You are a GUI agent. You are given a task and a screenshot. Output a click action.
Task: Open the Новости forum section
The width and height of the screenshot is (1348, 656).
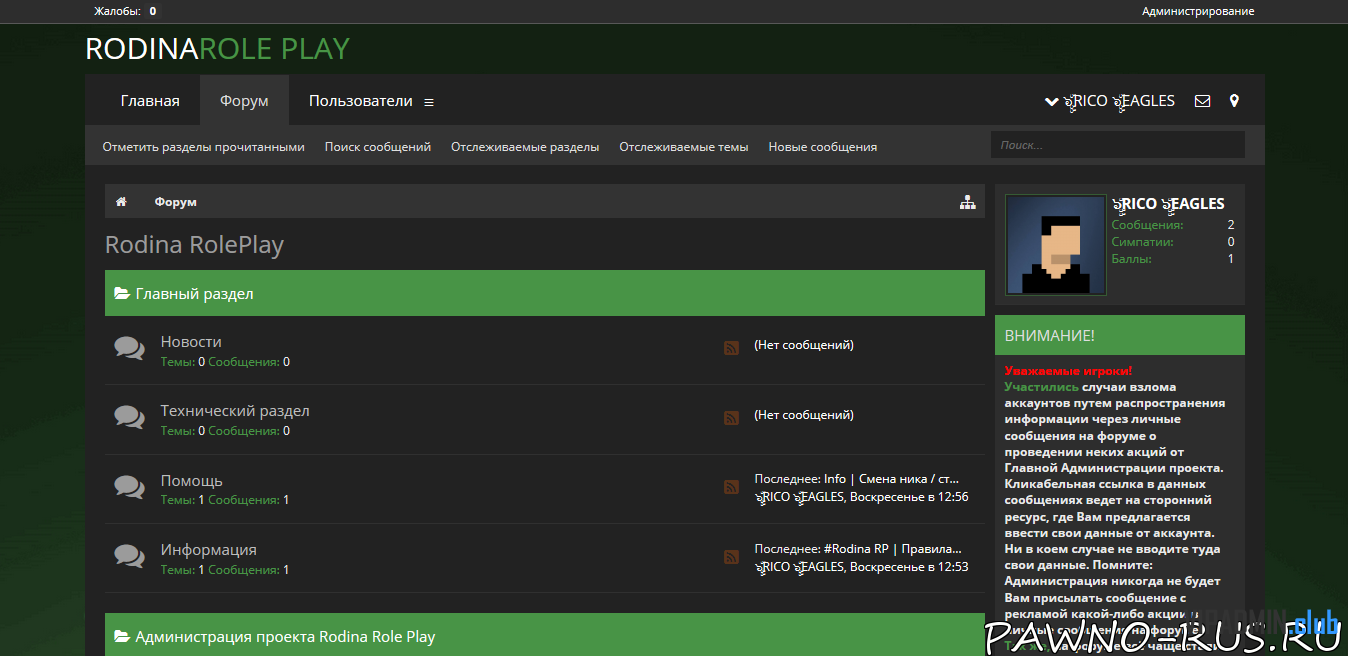click(x=191, y=342)
